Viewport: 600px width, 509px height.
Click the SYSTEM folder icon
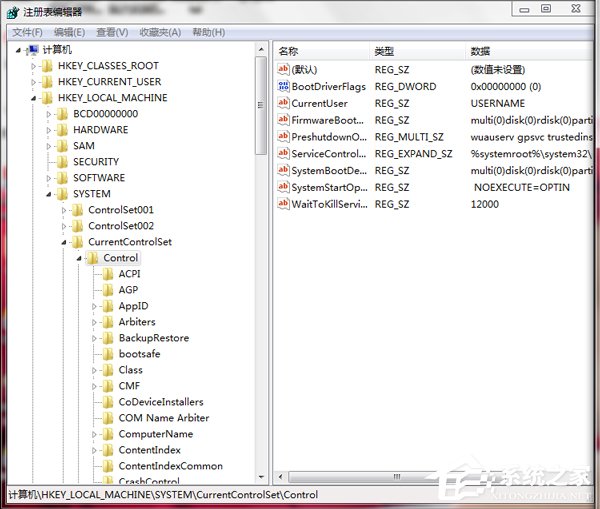pos(62,194)
